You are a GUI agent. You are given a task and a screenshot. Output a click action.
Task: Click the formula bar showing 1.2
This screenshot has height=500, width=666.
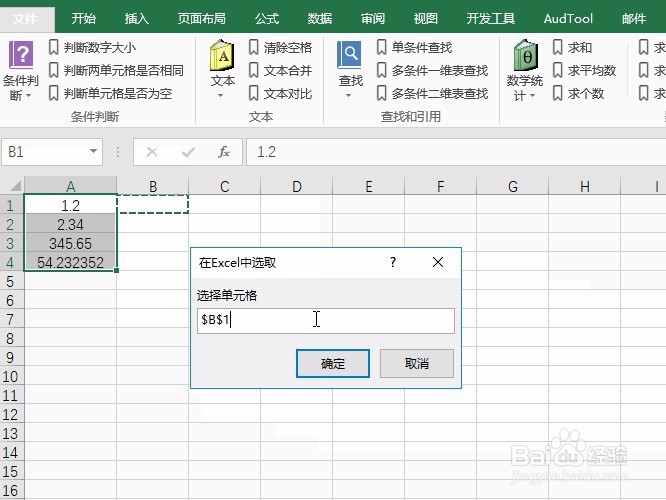click(x=456, y=152)
